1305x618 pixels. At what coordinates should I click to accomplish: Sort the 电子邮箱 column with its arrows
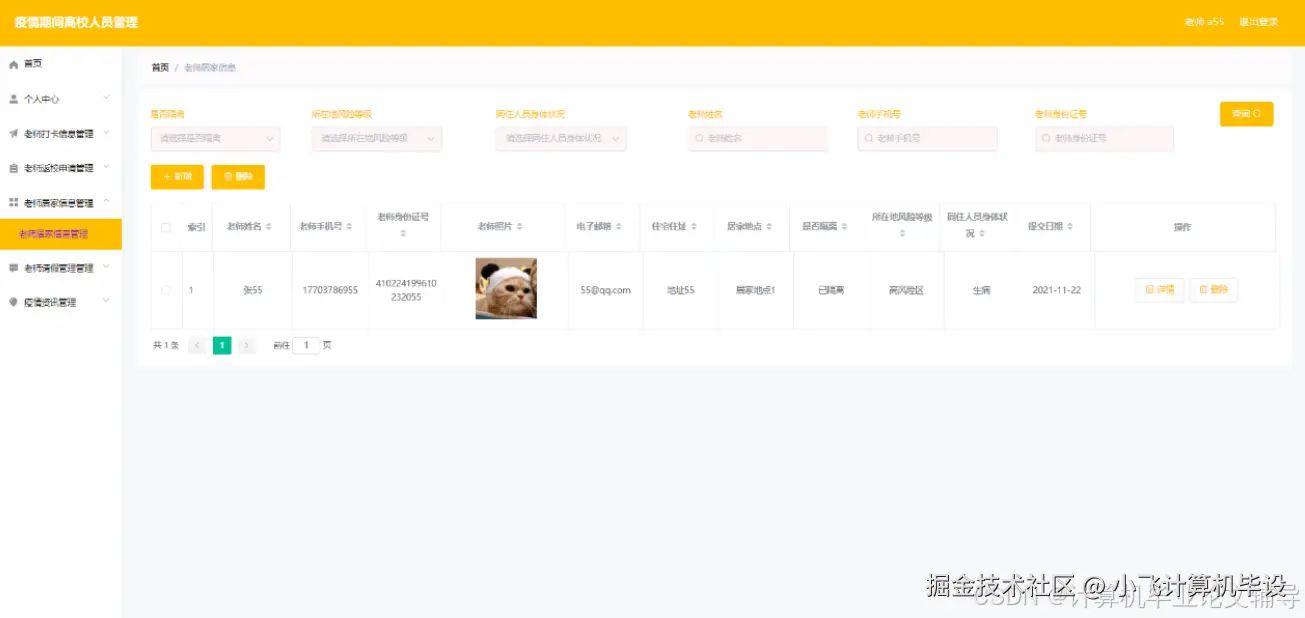pos(619,227)
